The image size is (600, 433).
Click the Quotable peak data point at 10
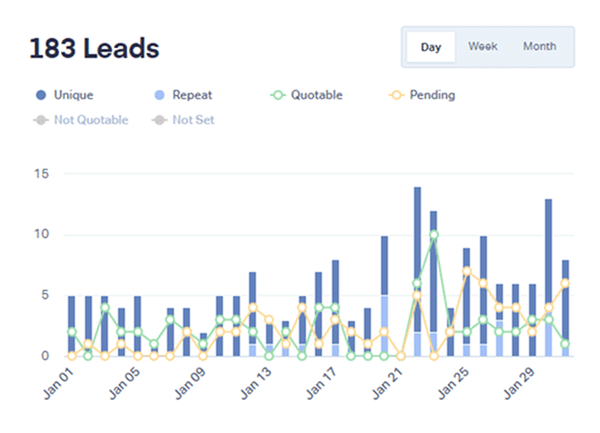click(x=434, y=235)
